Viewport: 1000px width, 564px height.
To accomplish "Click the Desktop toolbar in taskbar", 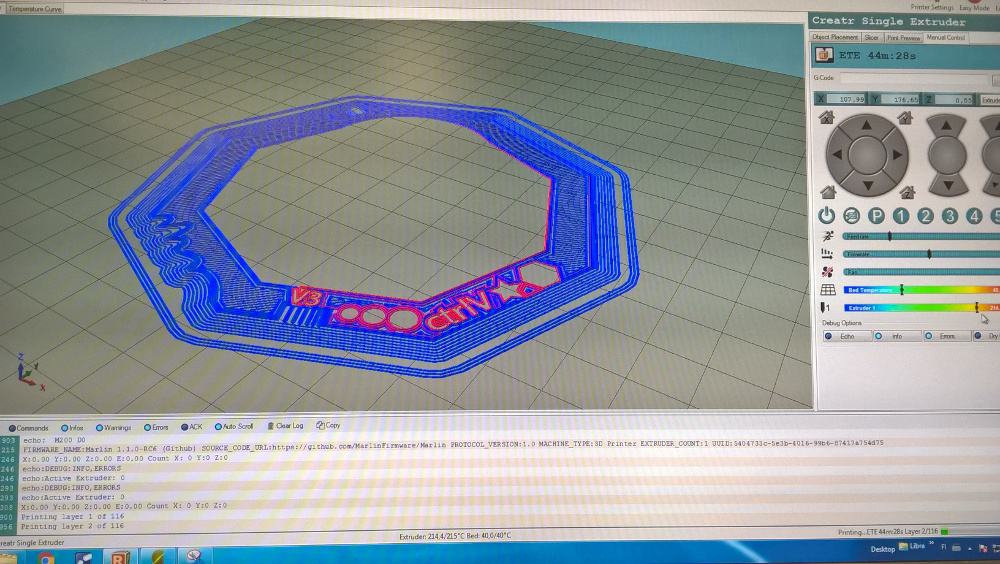I will (883, 549).
